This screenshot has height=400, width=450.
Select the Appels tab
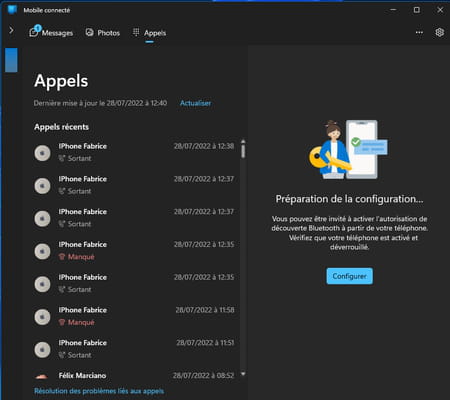149,33
